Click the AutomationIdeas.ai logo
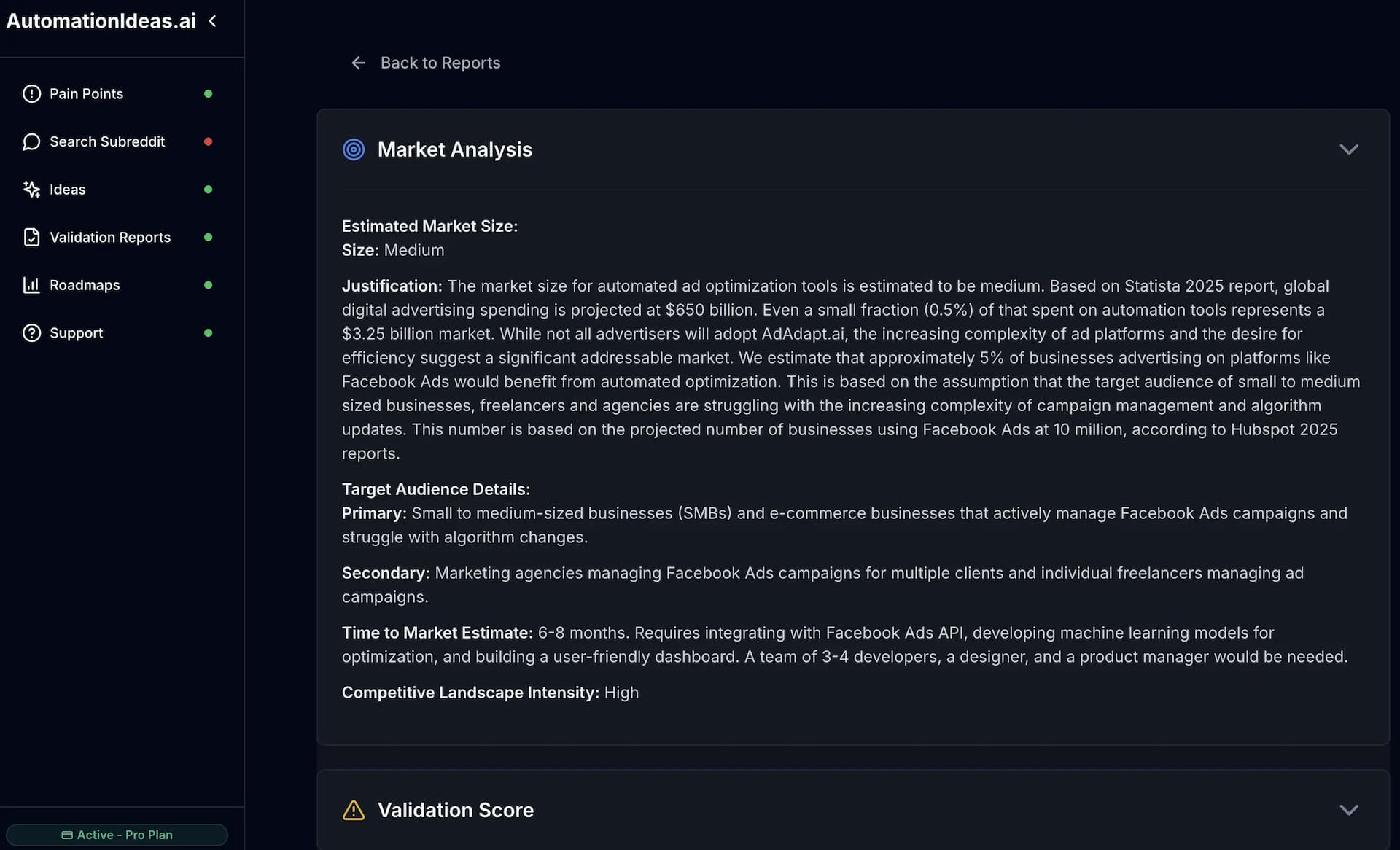This screenshot has height=850, width=1400. (x=101, y=21)
